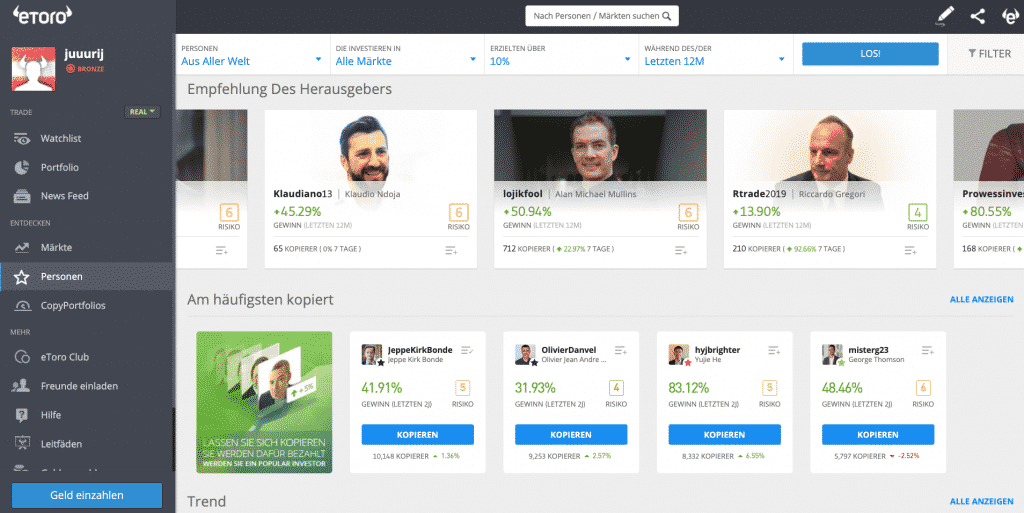Click KOPIEREN for misterg23
The width and height of the screenshot is (1024, 513).
pos(878,435)
